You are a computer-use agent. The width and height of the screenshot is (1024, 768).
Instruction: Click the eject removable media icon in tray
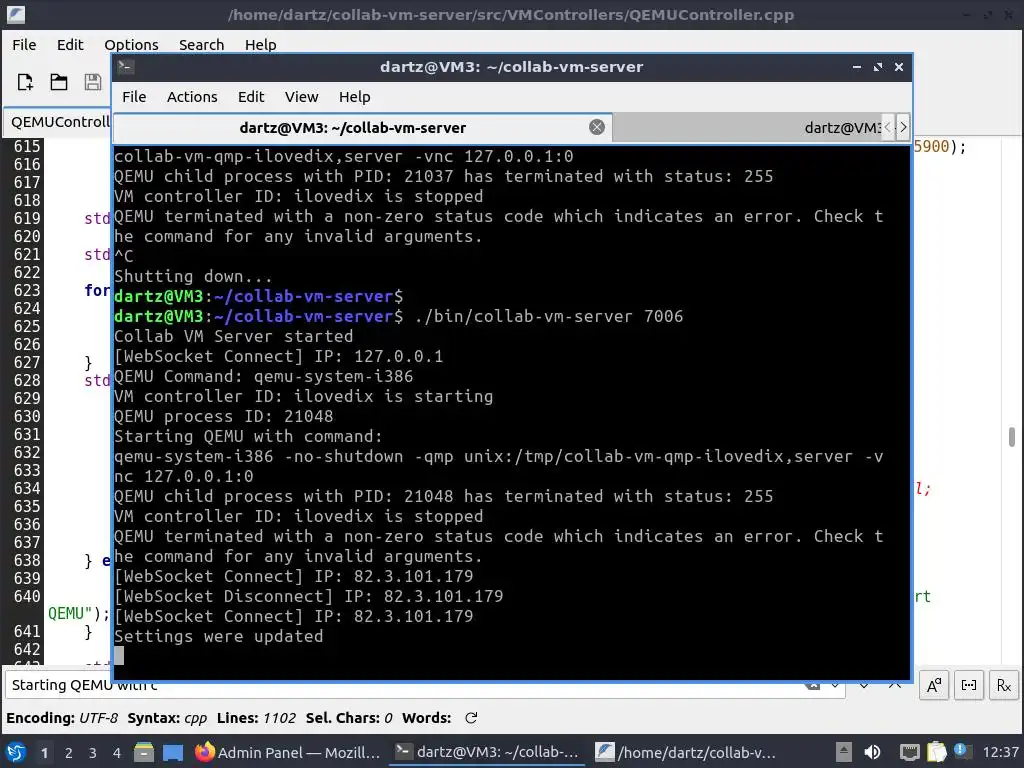point(844,752)
